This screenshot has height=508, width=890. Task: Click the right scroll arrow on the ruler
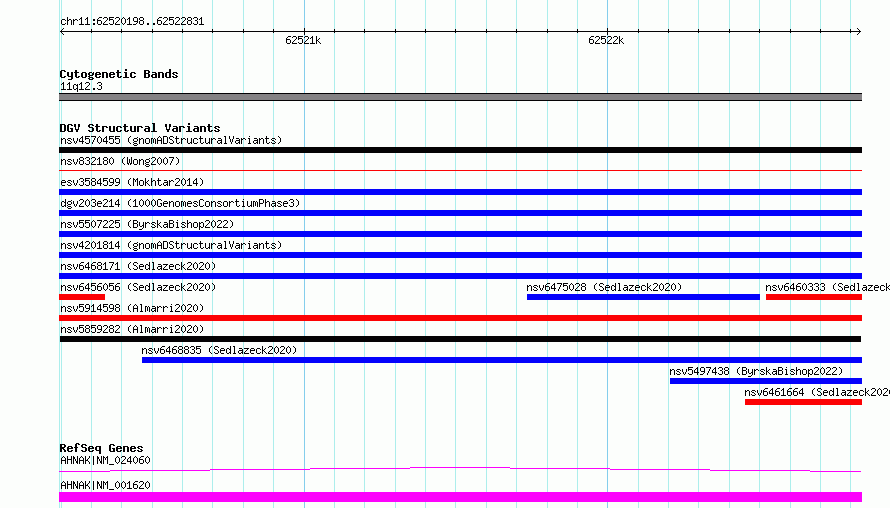point(858,32)
